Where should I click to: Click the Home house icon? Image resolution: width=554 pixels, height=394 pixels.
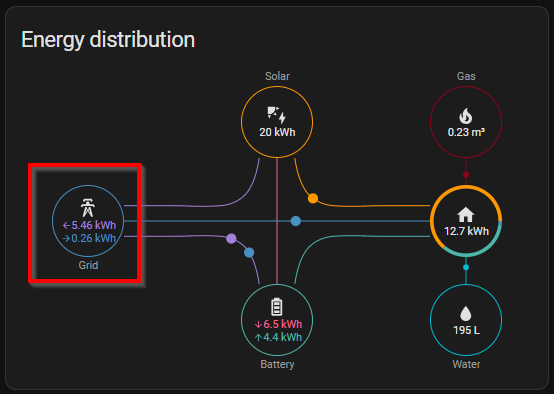coord(466,214)
